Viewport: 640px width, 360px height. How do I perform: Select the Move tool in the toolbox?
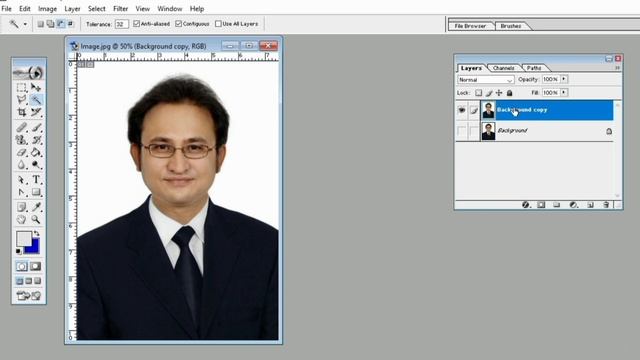click(36, 88)
